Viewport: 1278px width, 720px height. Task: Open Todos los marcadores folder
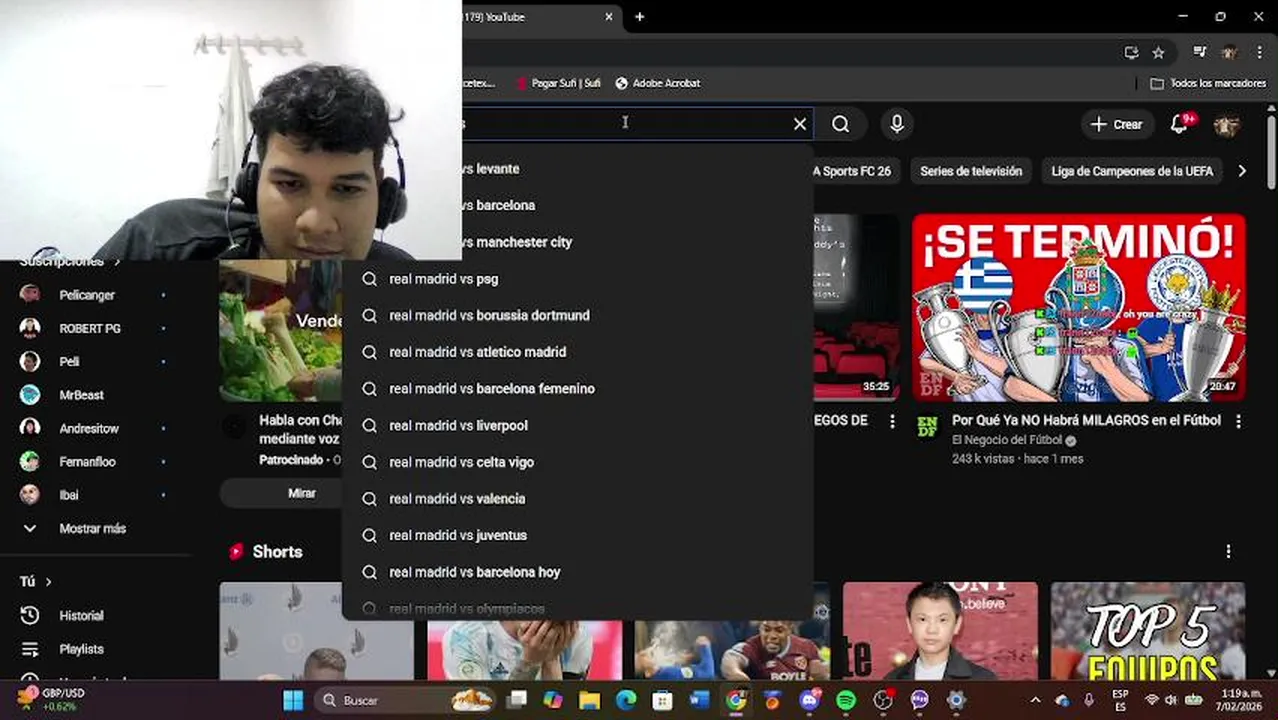tap(1208, 84)
